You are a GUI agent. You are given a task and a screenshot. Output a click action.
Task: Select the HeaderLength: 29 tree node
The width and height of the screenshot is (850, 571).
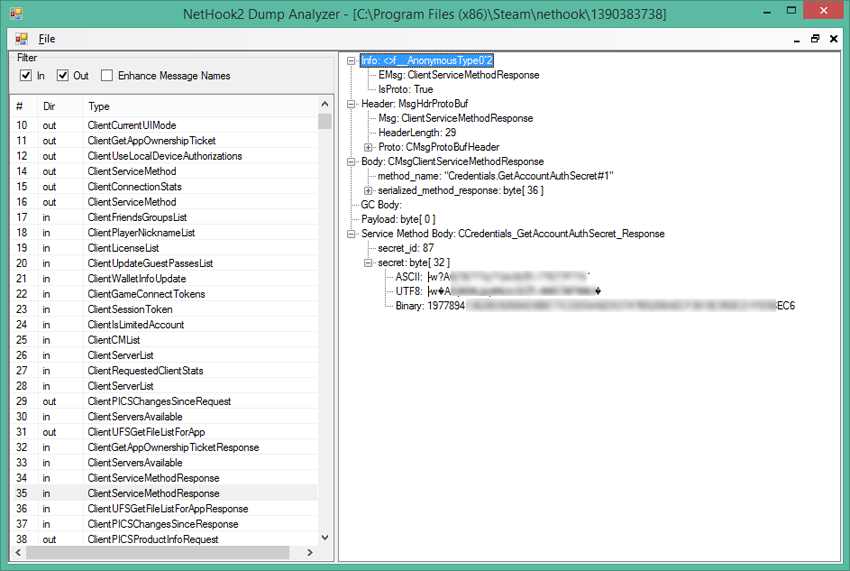click(417, 133)
